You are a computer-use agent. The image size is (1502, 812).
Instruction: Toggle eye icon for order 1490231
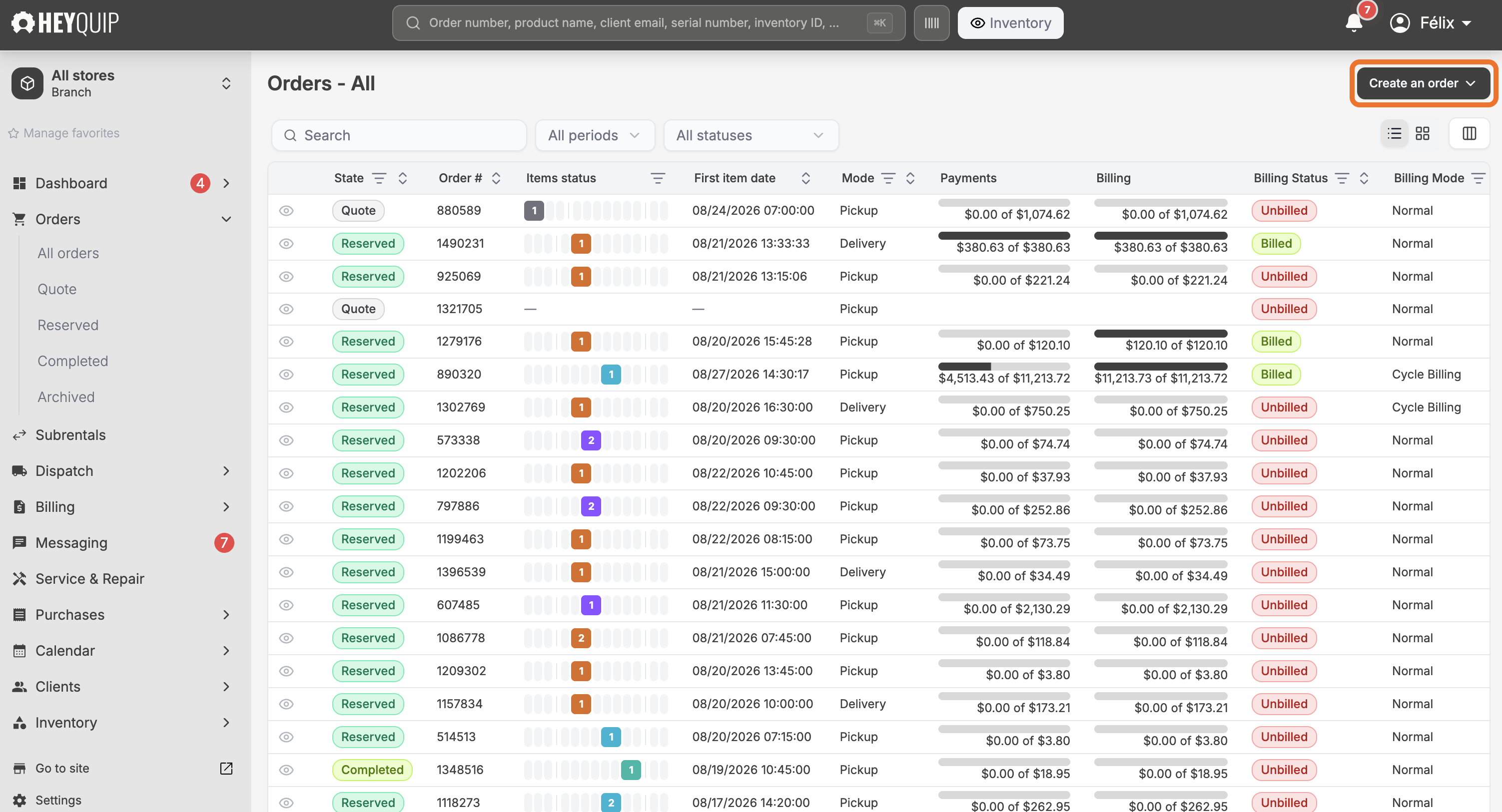click(x=286, y=244)
